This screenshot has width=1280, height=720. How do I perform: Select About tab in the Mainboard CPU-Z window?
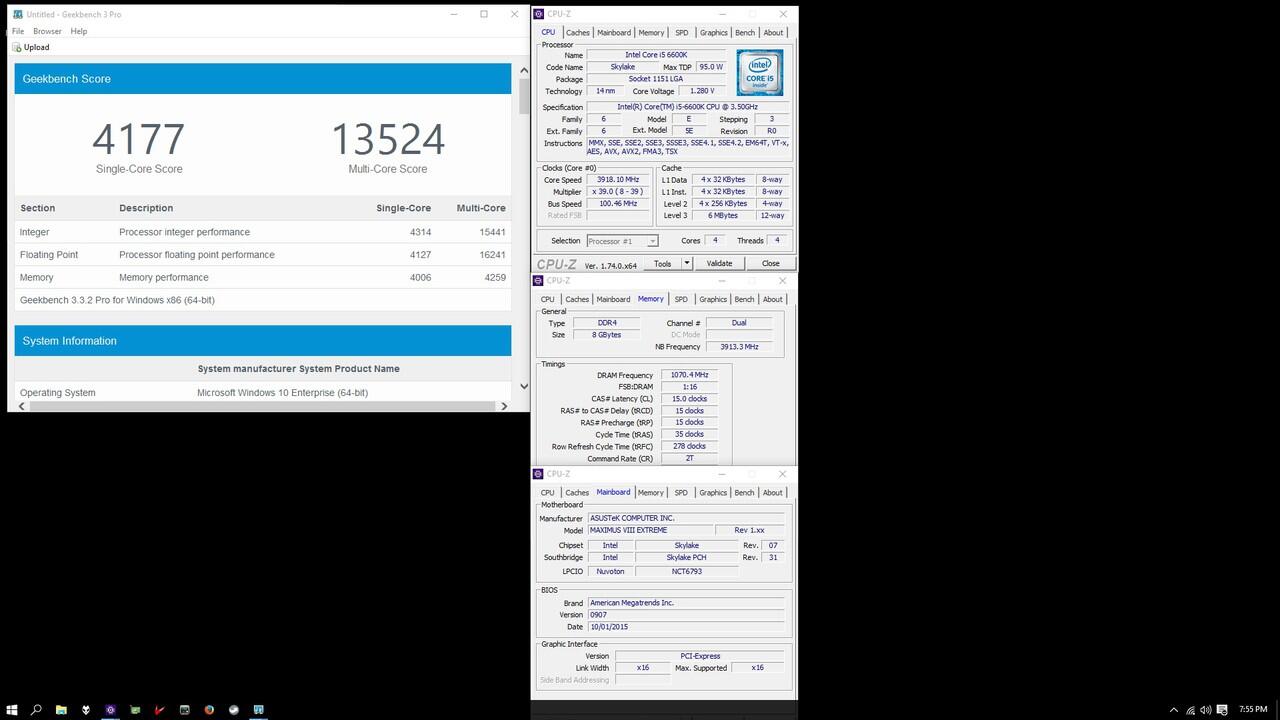click(x=773, y=492)
